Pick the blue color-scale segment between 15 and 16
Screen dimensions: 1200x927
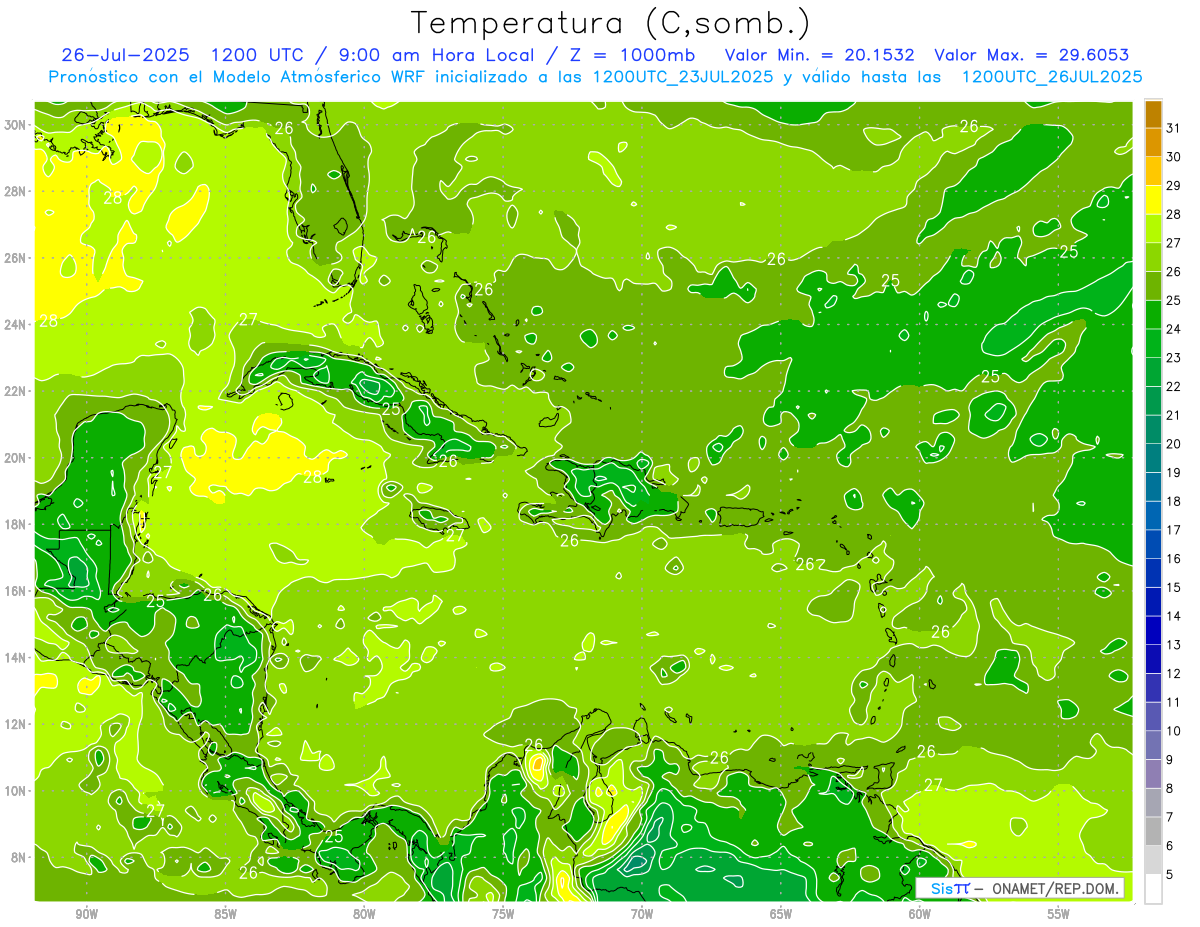[1153, 573]
